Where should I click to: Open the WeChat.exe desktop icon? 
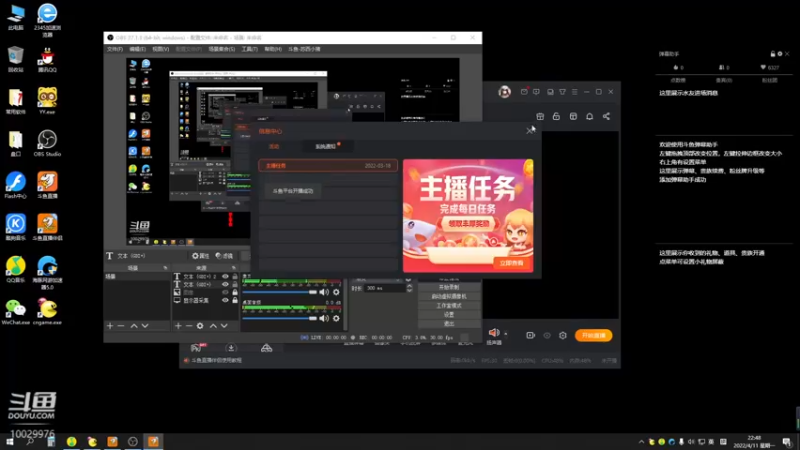click(x=15, y=312)
